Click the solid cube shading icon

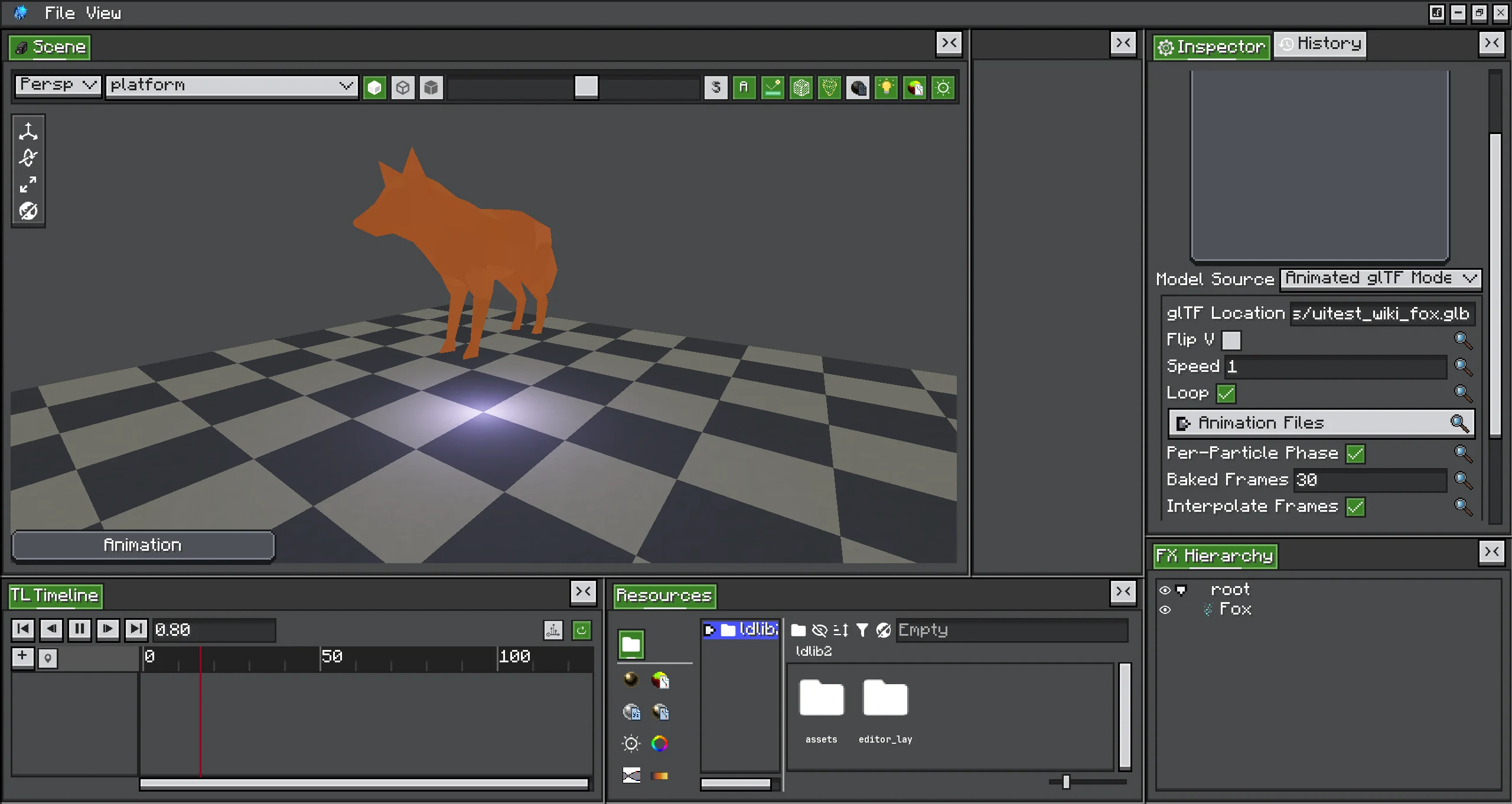(374, 88)
